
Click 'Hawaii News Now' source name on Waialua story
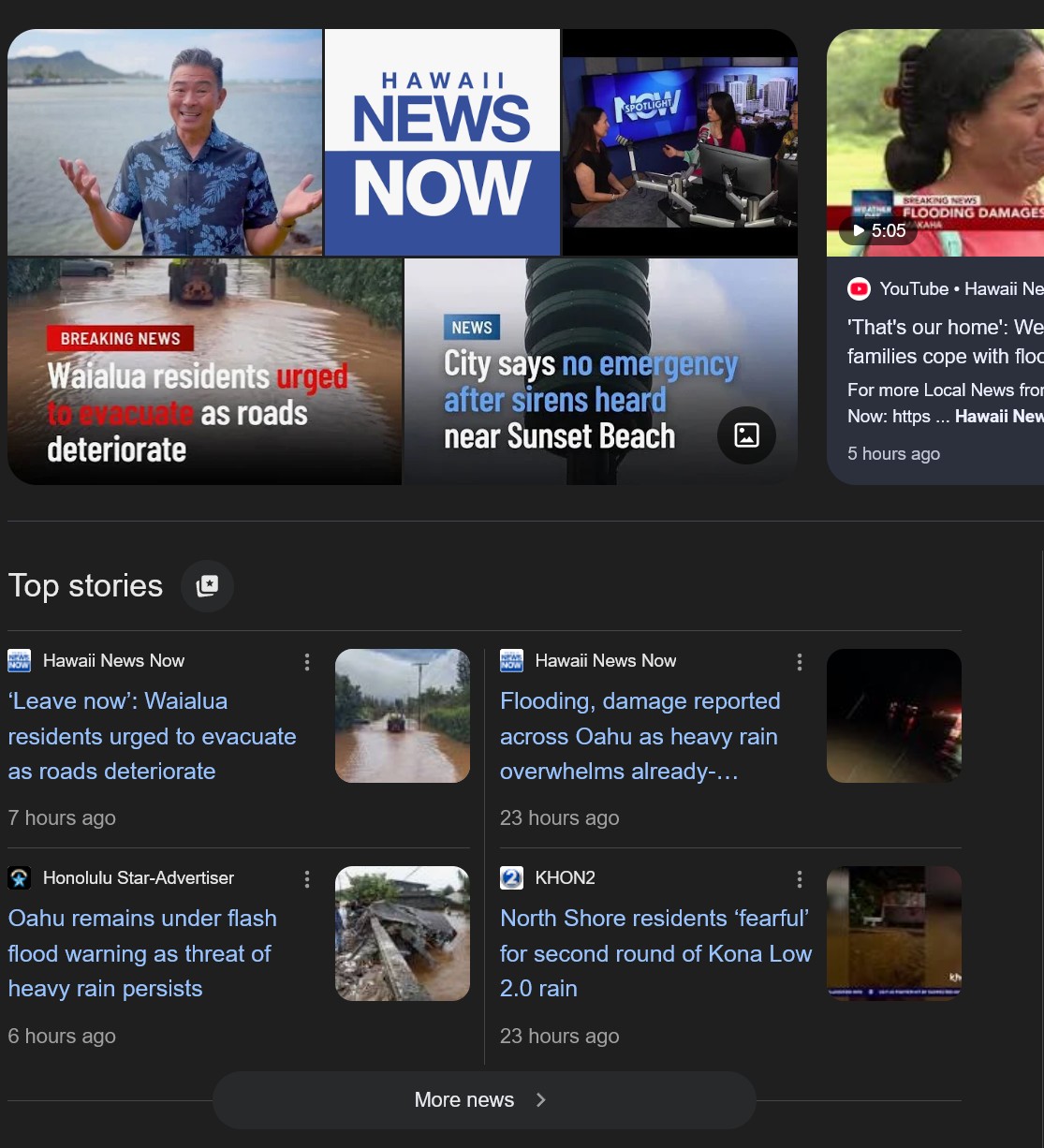[x=113, y=661]
